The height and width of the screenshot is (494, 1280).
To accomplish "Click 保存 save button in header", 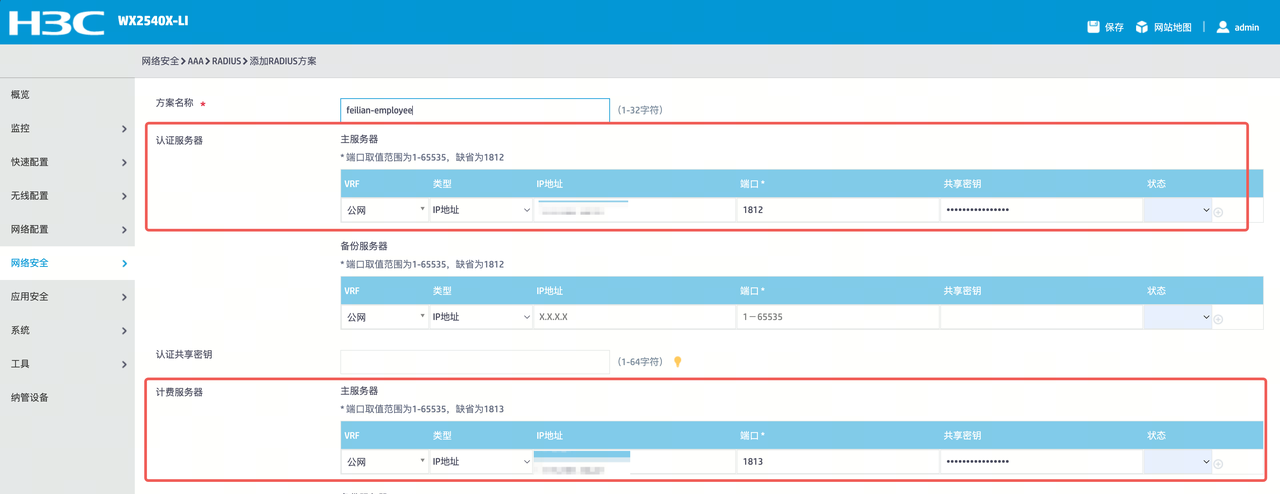I will click(x=1114, y=27).
